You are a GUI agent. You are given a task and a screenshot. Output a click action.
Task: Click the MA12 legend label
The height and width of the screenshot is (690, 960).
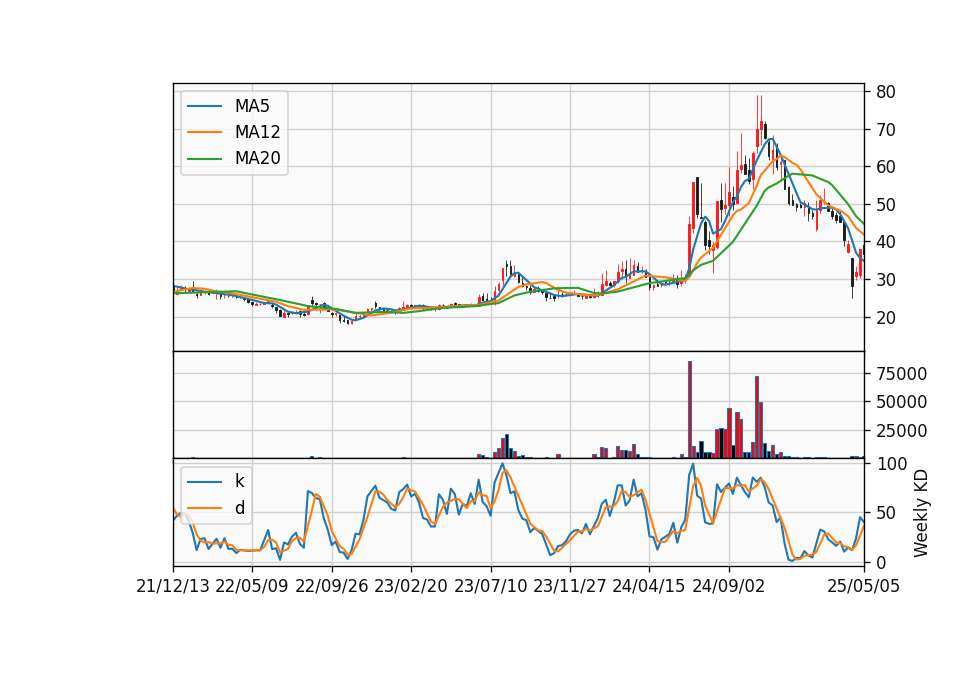(x=257, y=132)
